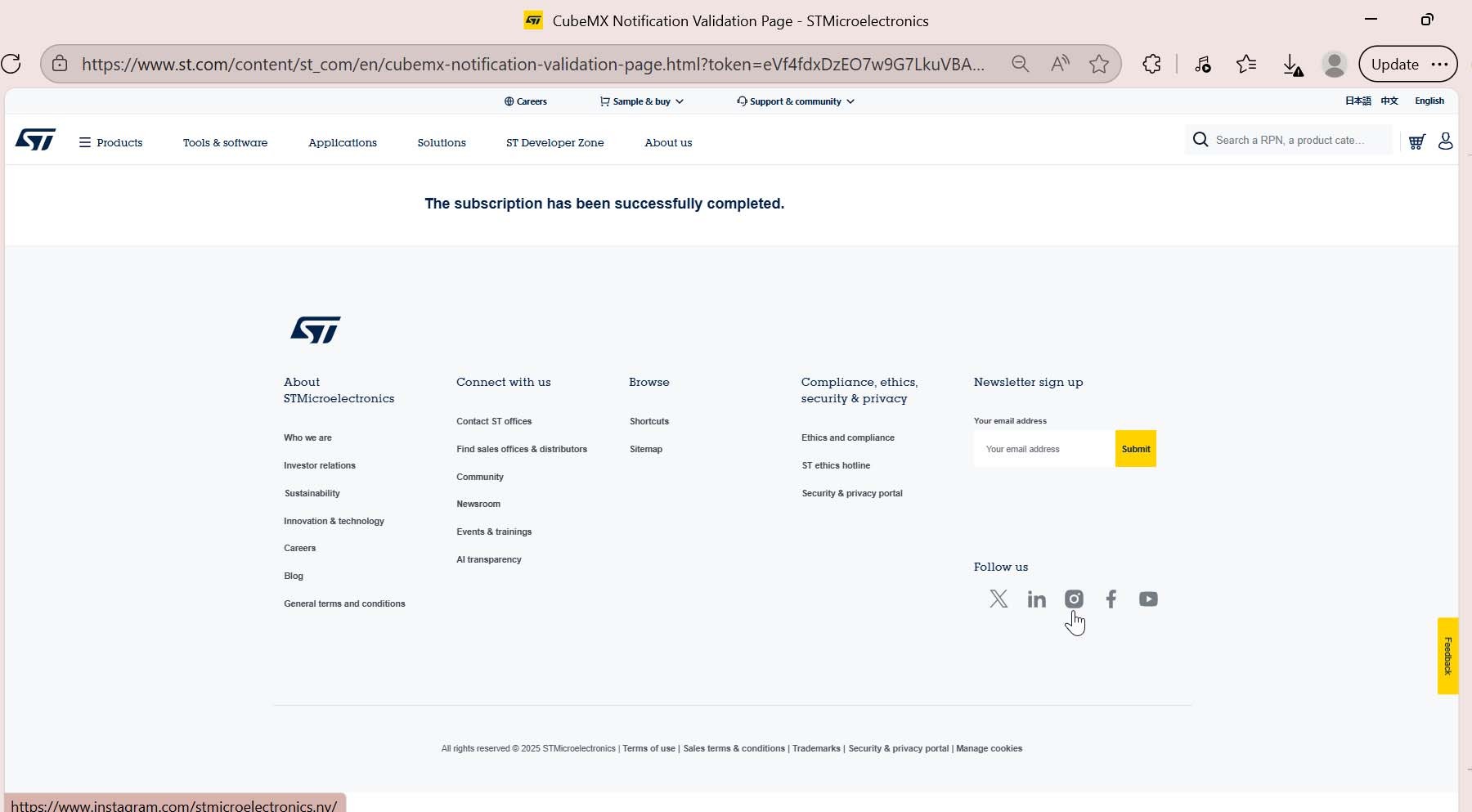Screen dimensions: 1472x812
Task: Open the Tools & software menu
Action: click(225, 142)
